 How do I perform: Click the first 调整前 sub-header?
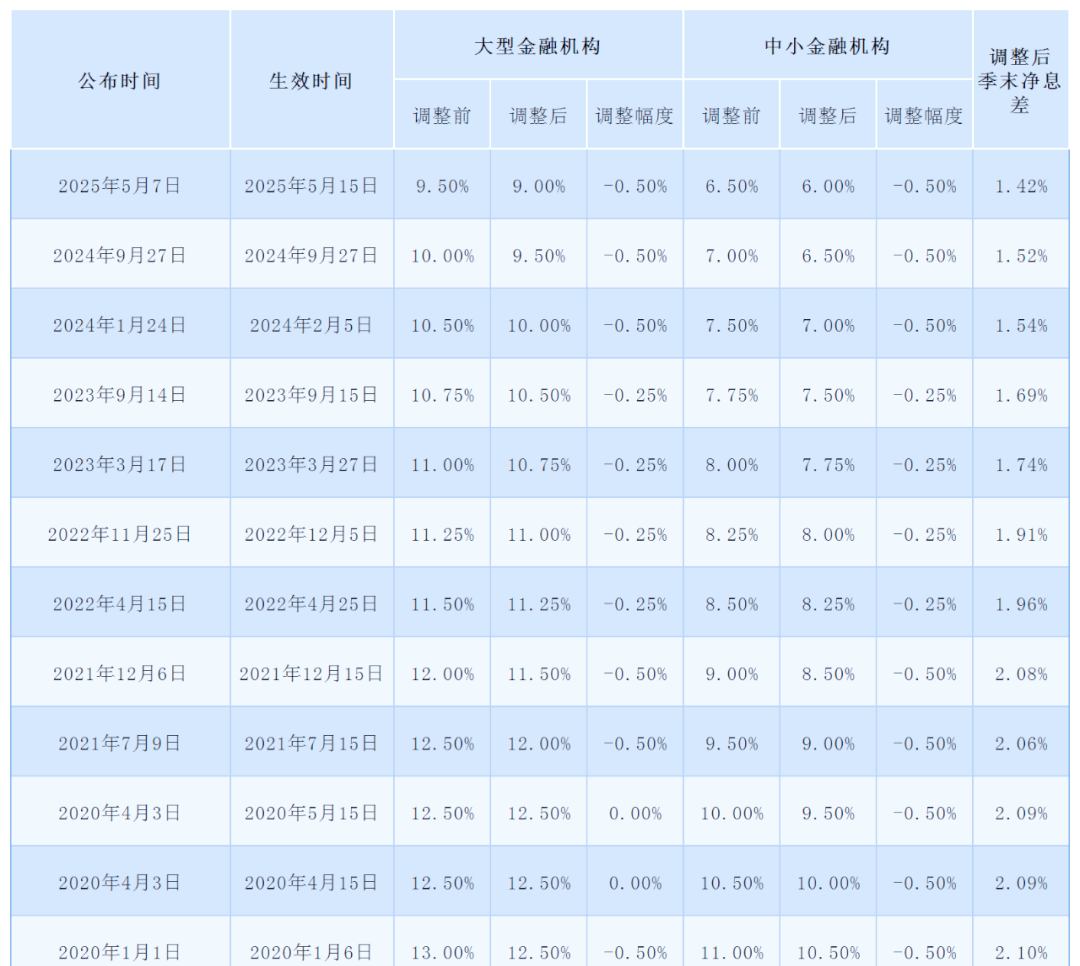[x=441, y=115]
